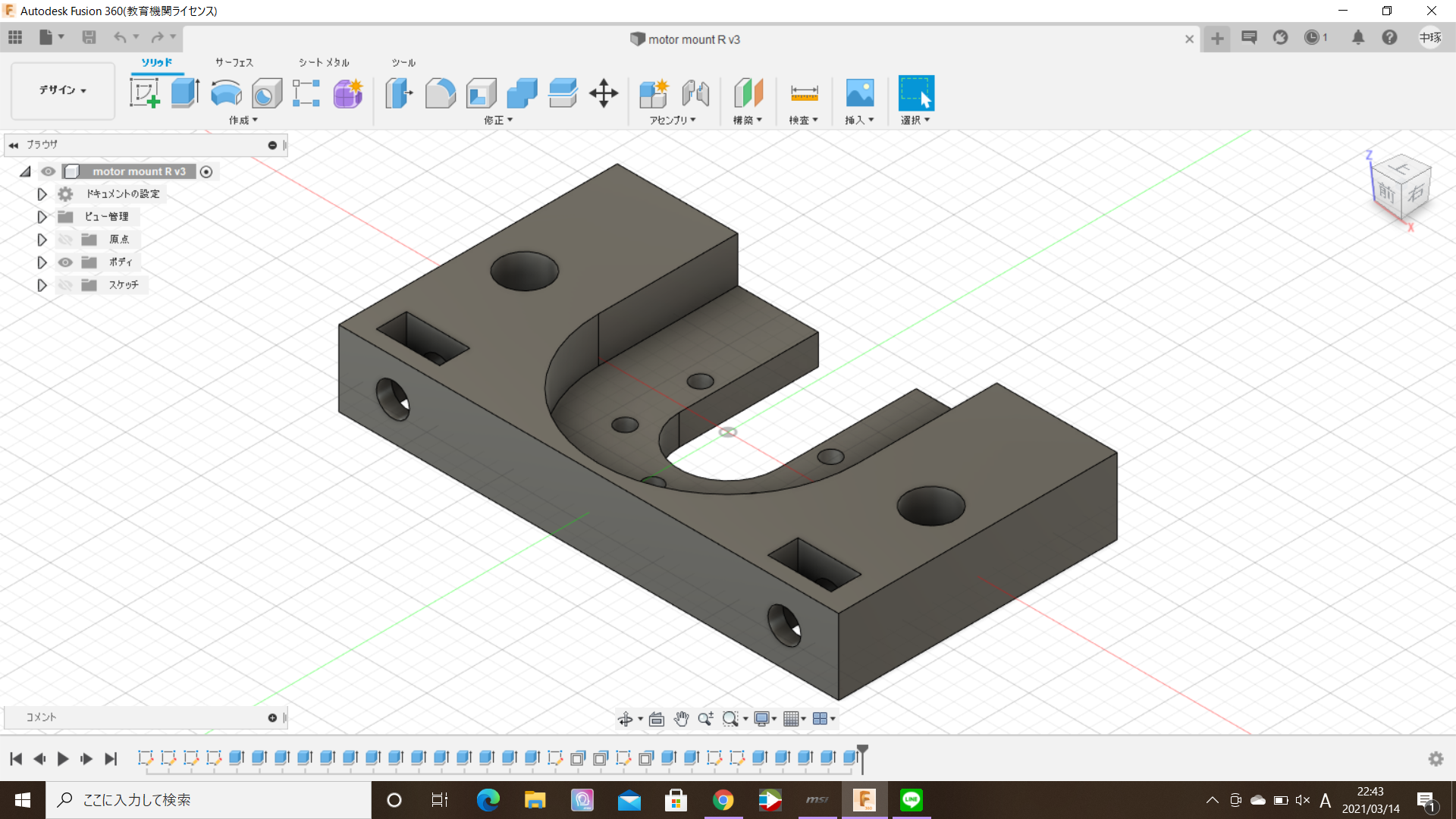The image size is (1456, 819).
Task: Select the Offset Face tool
Action: click(563, 93)
